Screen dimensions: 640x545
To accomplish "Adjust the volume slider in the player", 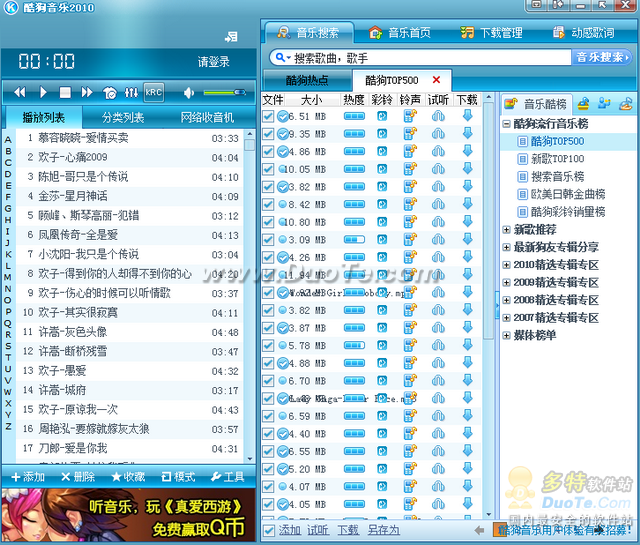I will [222, 92].
